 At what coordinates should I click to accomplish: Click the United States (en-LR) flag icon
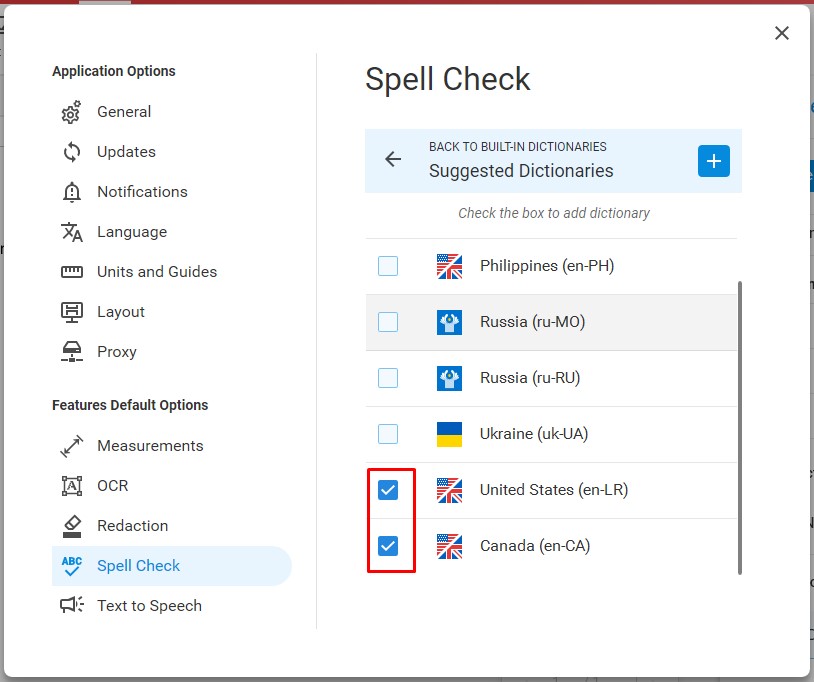coord(450,490)
